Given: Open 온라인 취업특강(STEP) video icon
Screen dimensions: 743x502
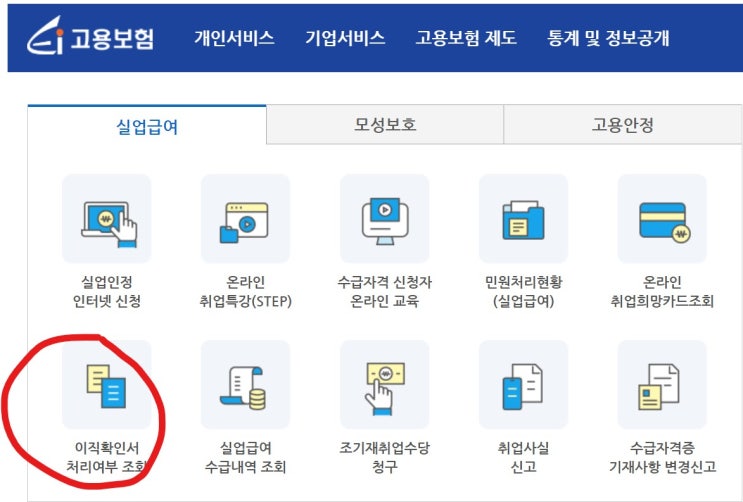Looking at the screenshot, I should [x=245, y=219].
